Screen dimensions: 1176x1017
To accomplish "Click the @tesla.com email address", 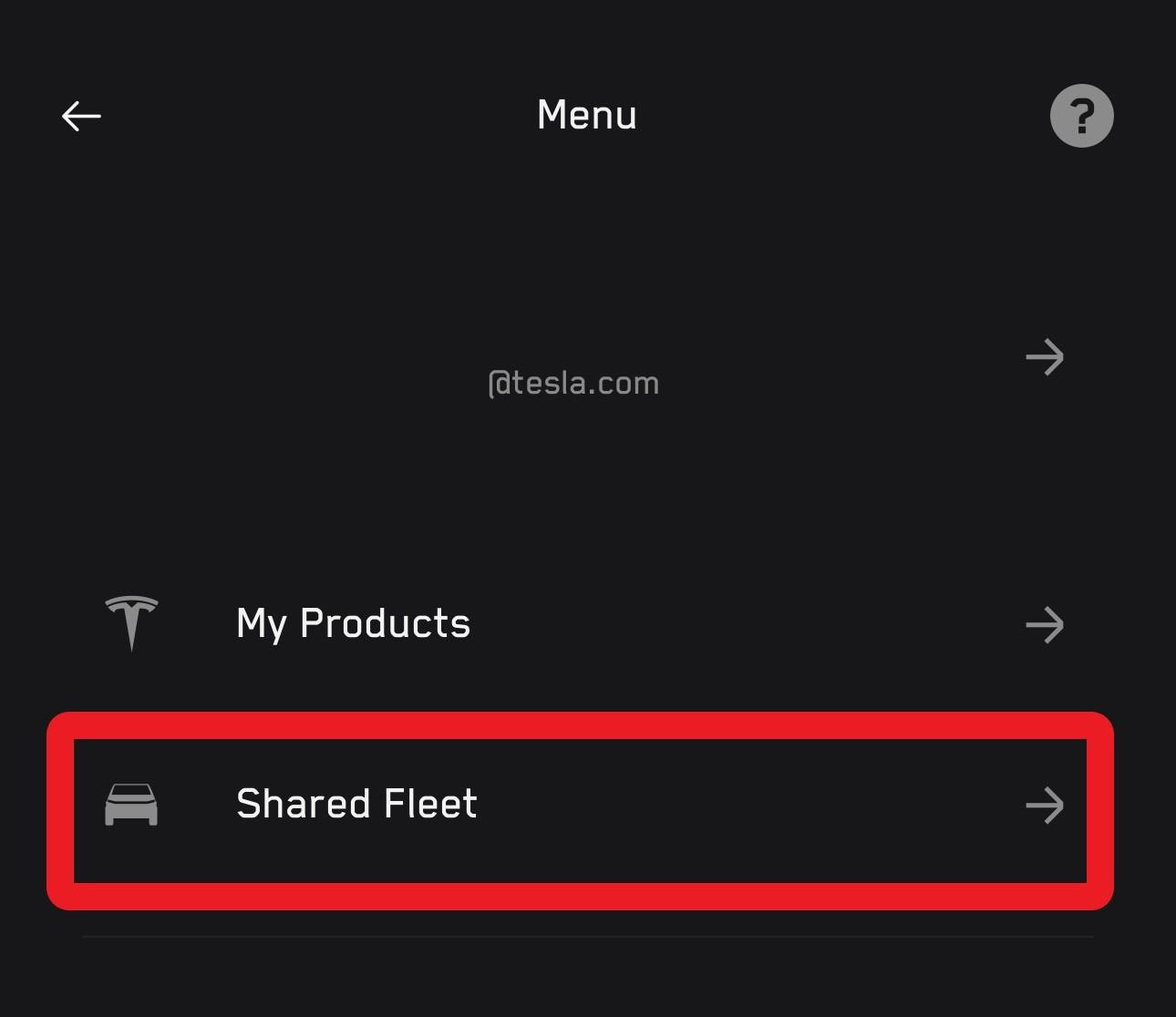I will (x=573, y=384).
